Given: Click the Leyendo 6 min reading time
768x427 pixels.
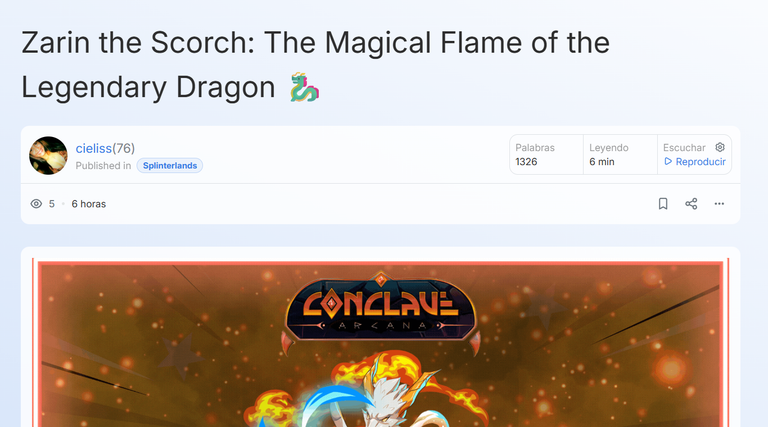Looking at the screenshot, I should pos(620,154).
